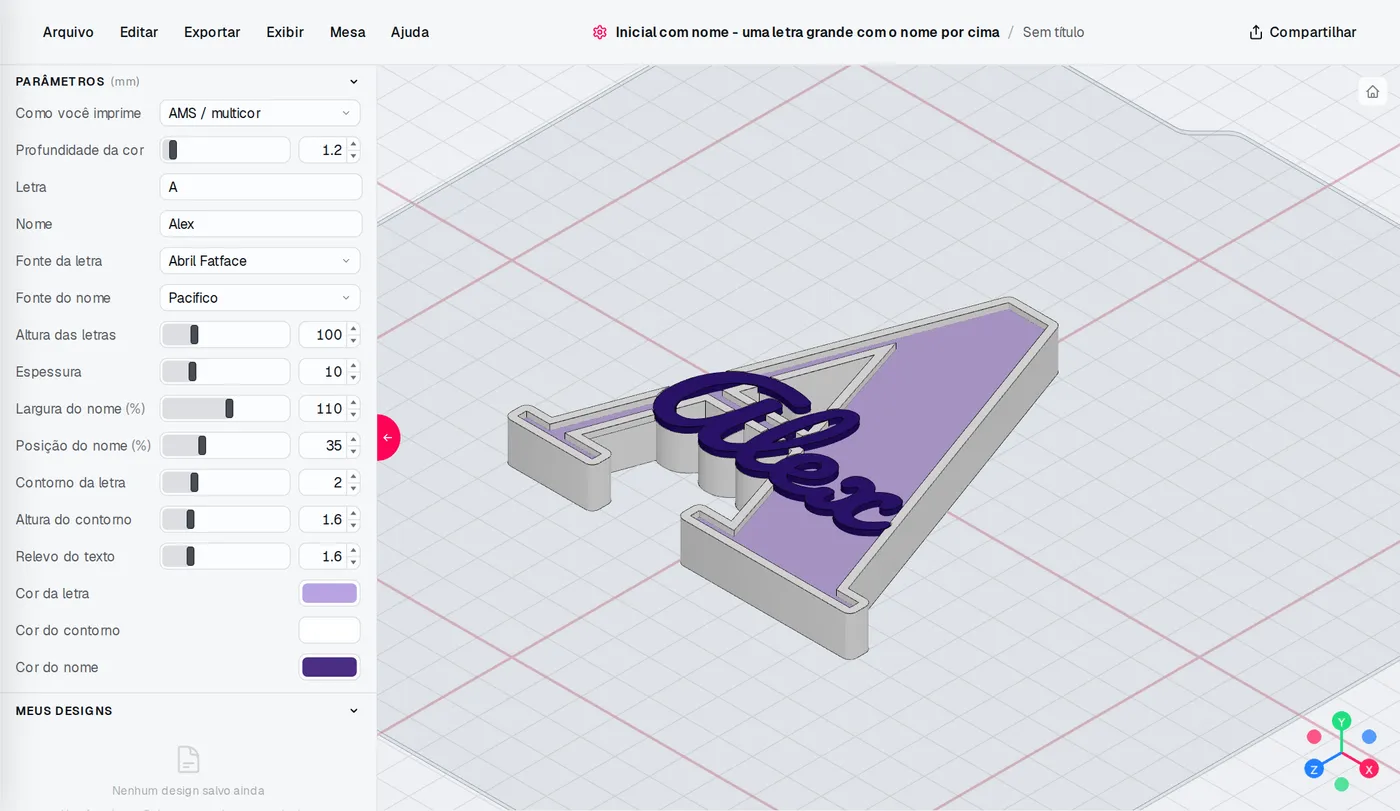Click the Altura das letras slider
This screenshot has height=811, width=1400.
click(225, 335)
